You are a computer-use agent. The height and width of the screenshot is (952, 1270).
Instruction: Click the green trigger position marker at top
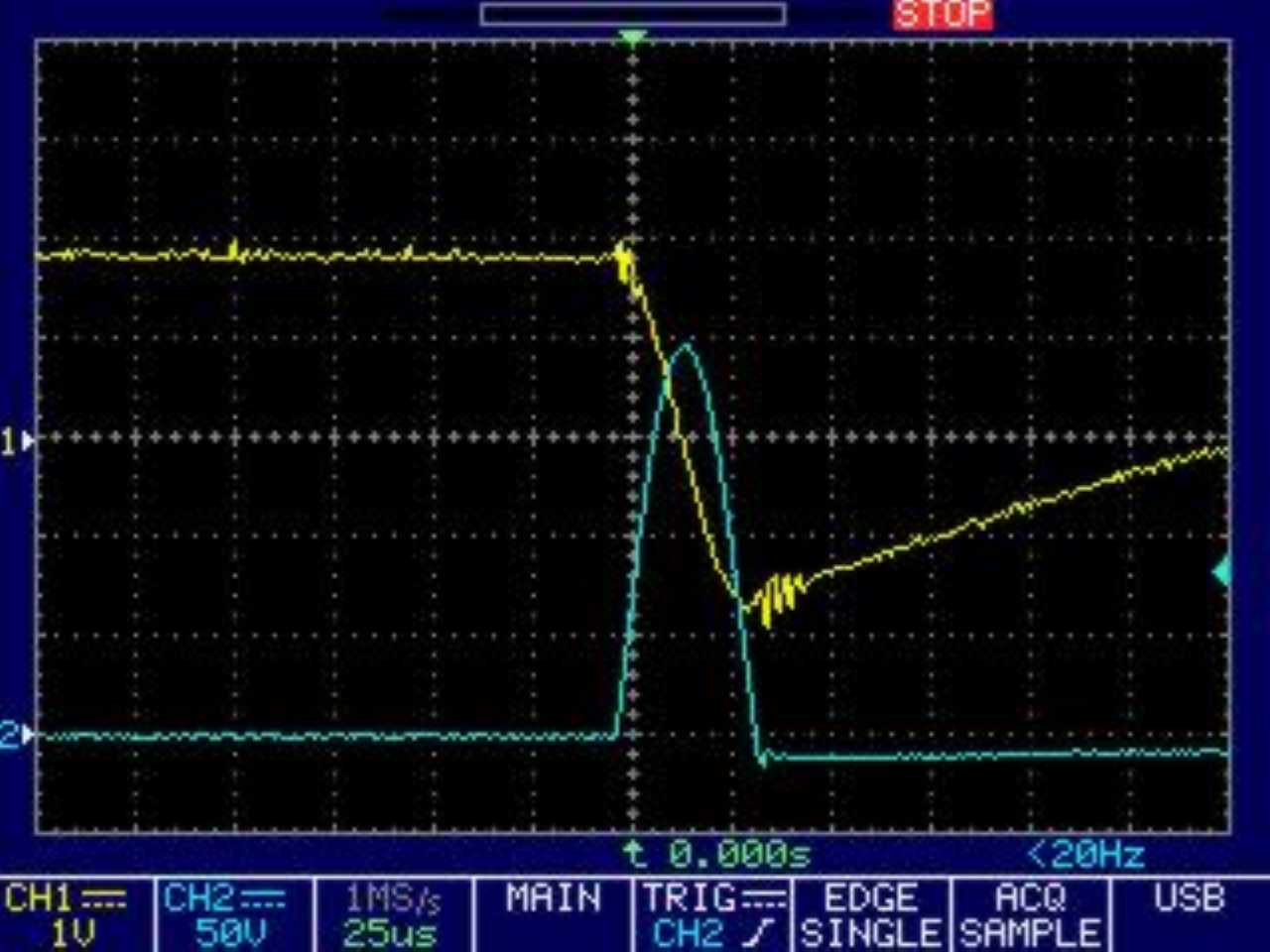click(632, 39)
